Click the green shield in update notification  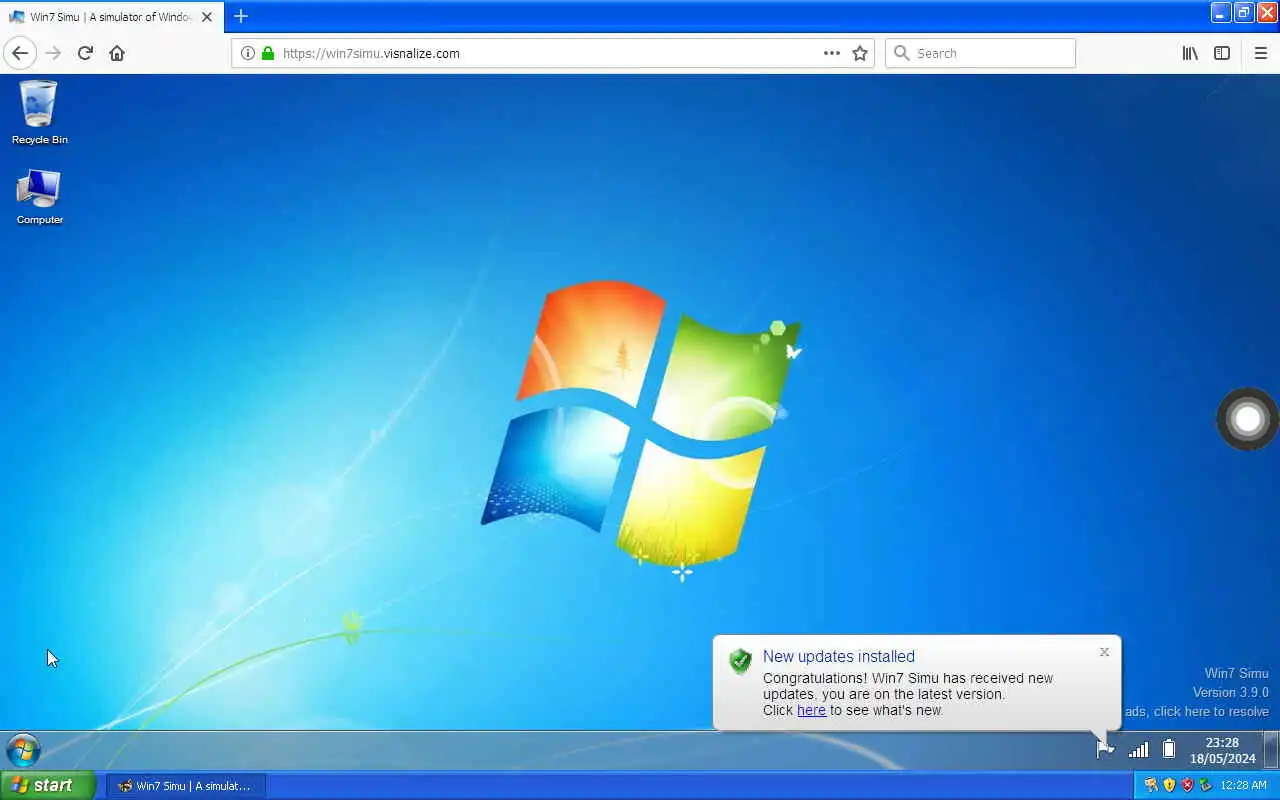pos(740,660)
